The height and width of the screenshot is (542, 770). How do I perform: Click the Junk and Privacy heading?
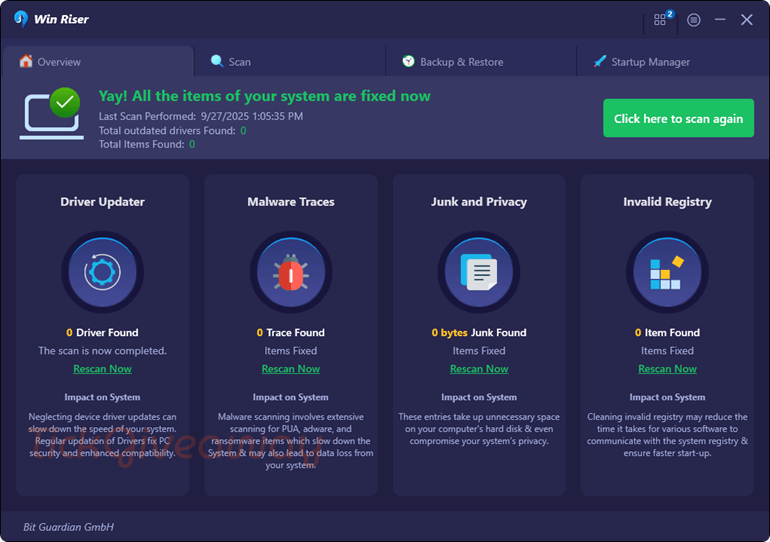[479, 202]
